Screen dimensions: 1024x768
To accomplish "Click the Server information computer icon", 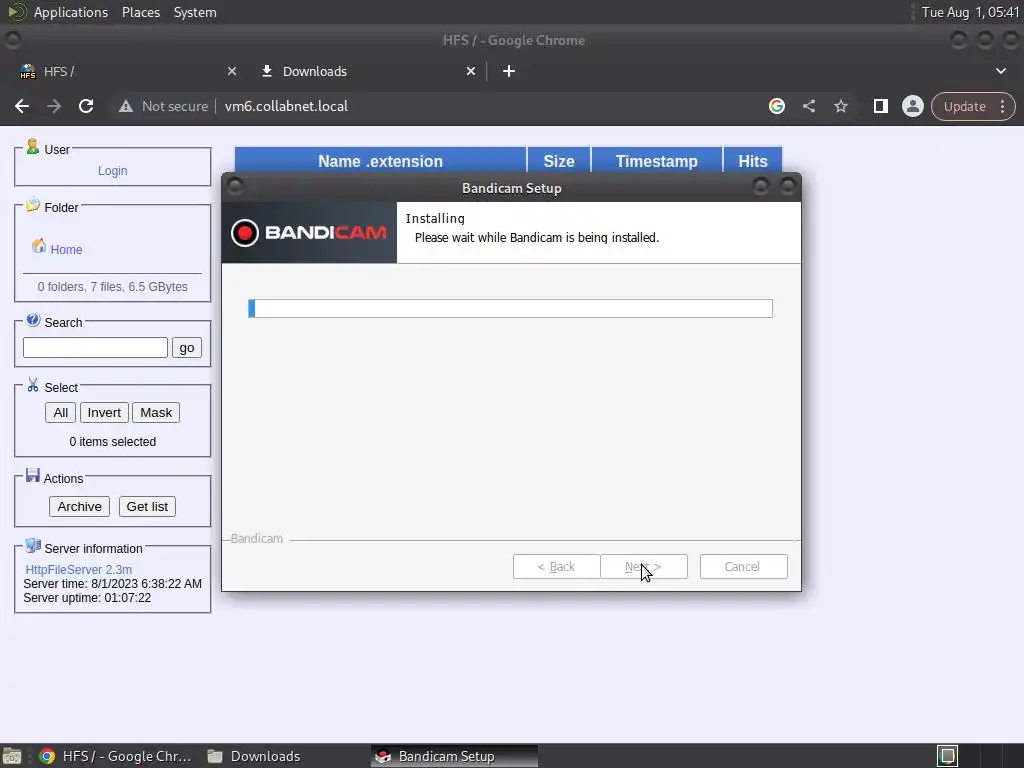I will click(33, 546).
